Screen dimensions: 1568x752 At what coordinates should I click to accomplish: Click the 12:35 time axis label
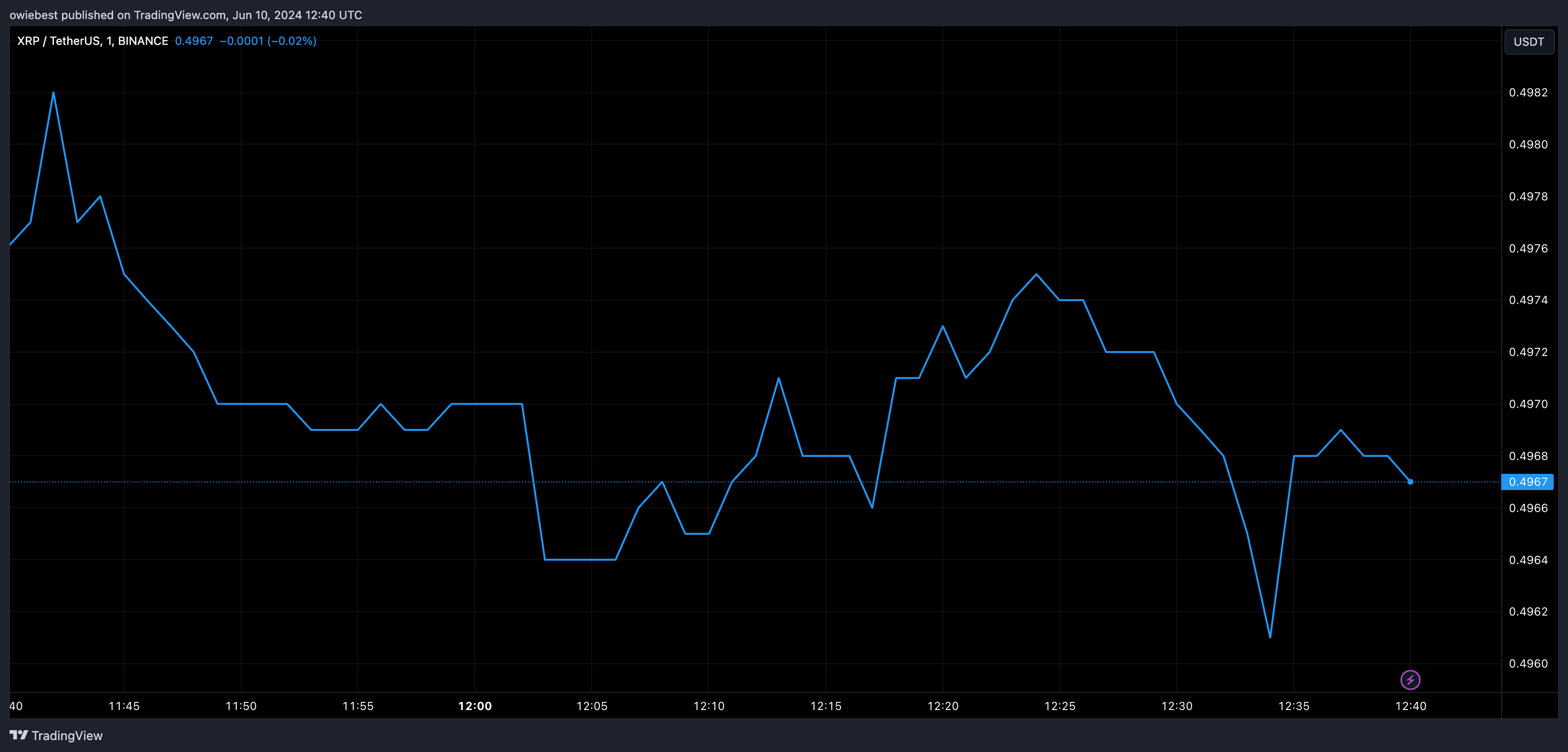1294,706
